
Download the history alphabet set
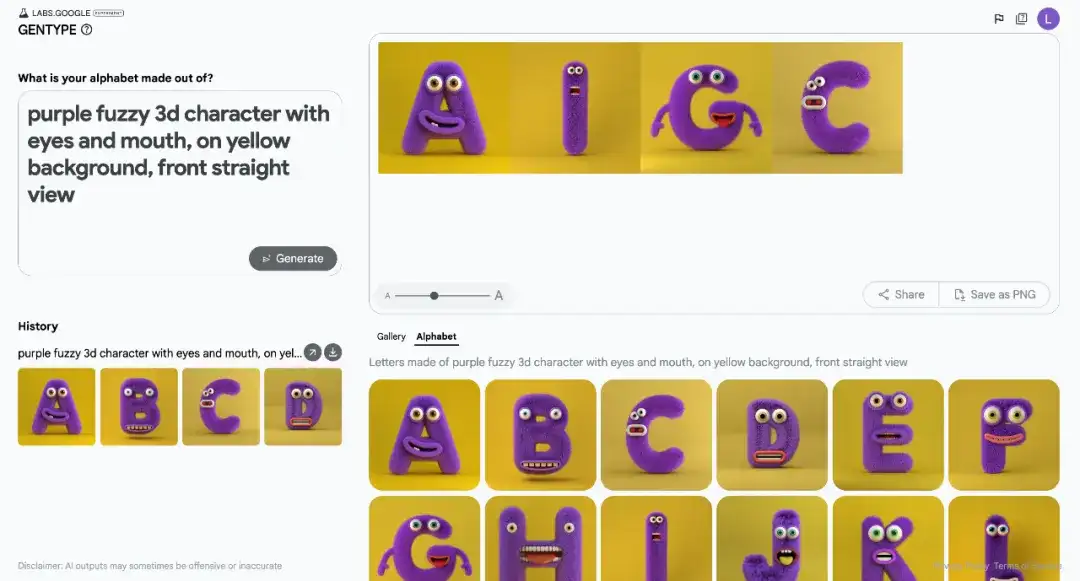(x=333, y=352)
